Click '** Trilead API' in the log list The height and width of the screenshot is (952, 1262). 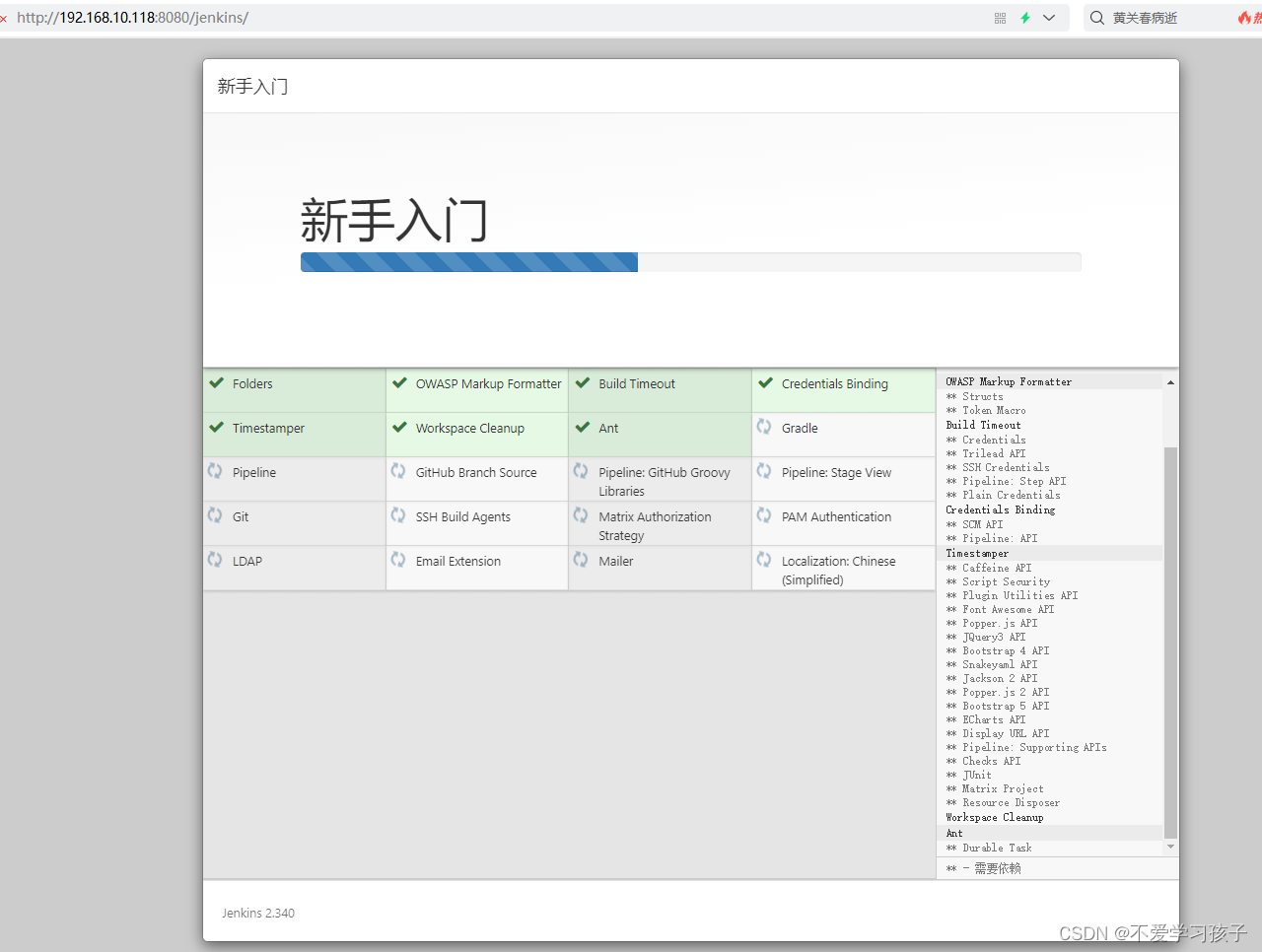point(986,453)
